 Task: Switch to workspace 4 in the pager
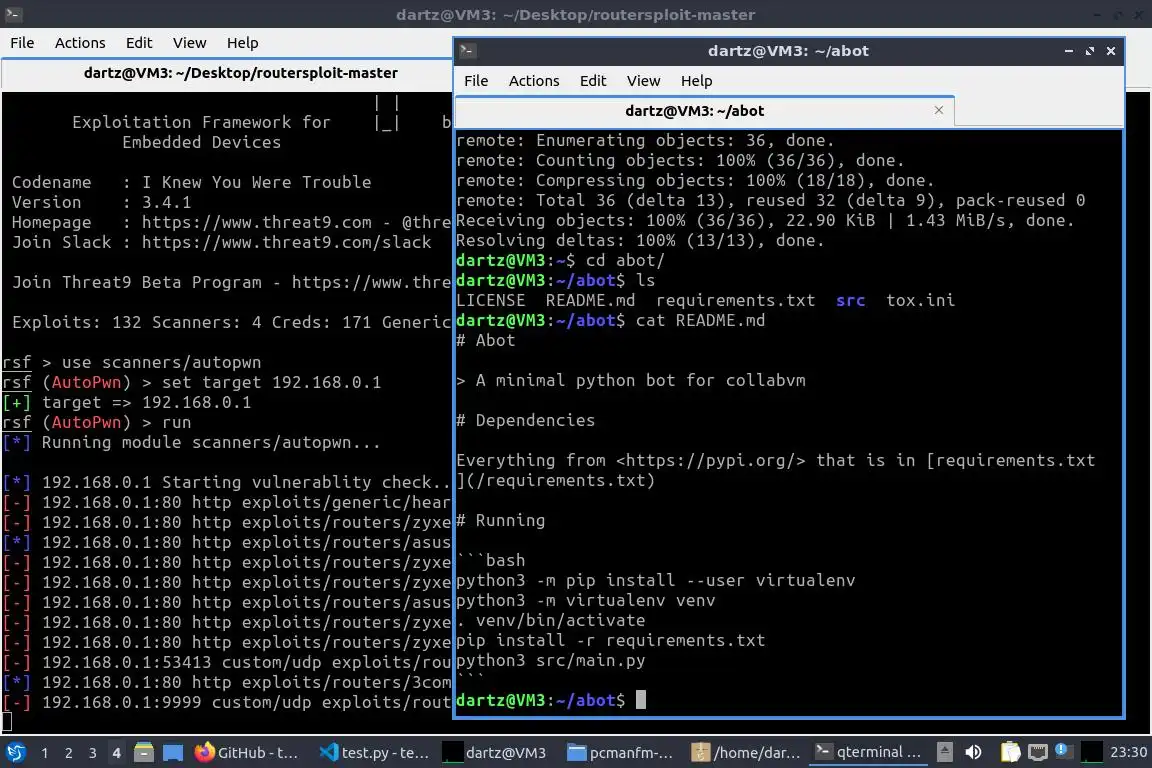(x=116, y=753)
